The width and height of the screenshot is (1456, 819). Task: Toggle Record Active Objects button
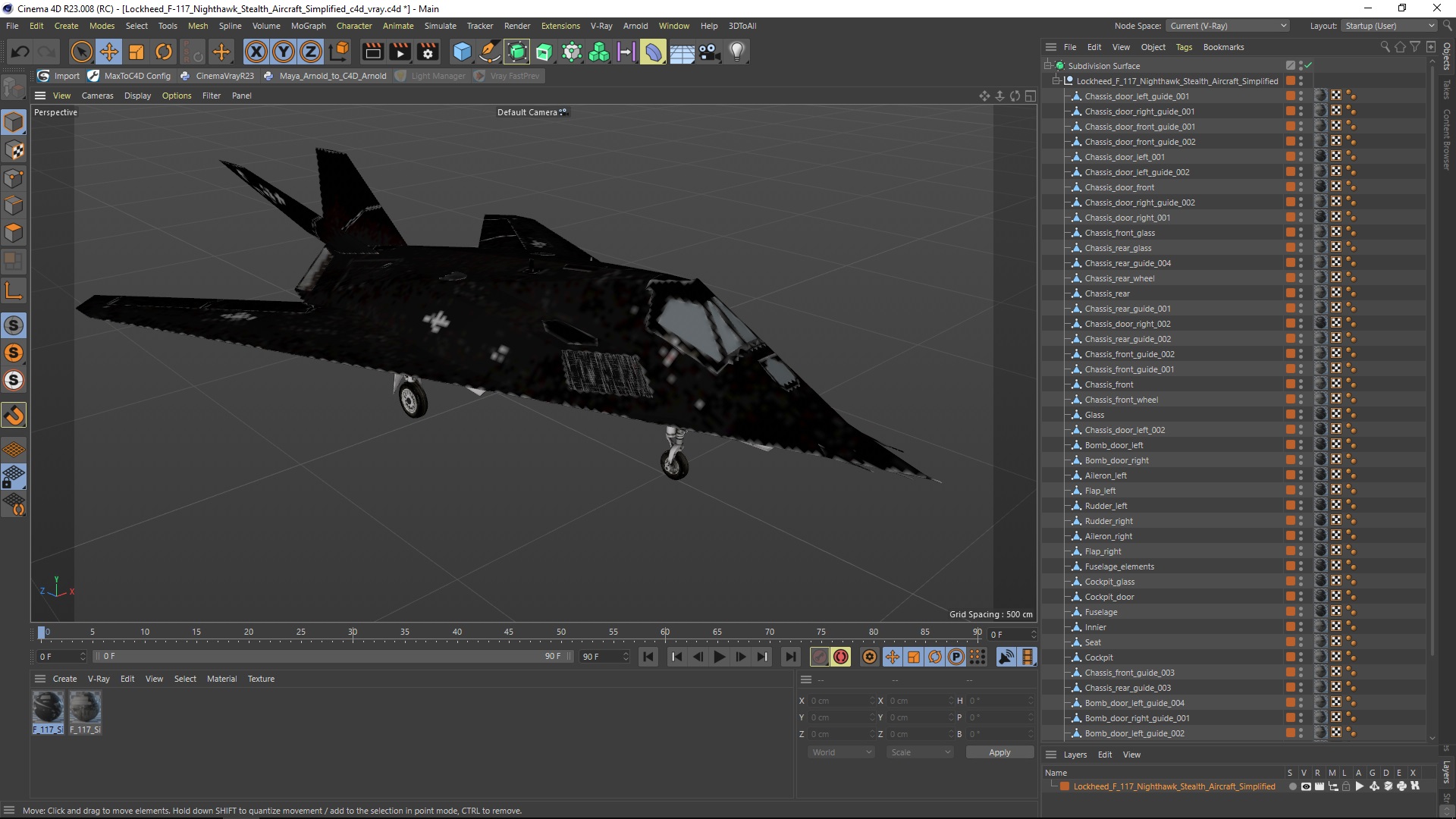pos(819,657)
